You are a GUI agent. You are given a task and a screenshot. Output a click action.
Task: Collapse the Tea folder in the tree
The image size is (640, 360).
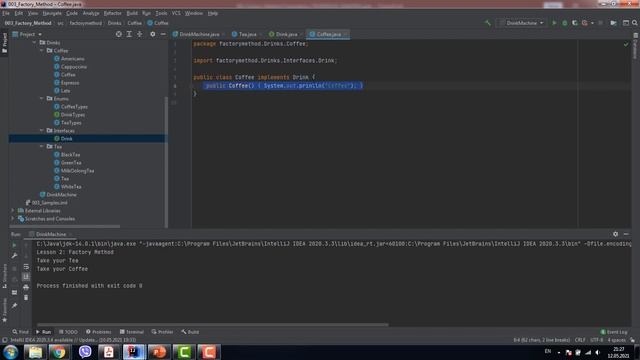pyautogui.click(x=42, y=146)
